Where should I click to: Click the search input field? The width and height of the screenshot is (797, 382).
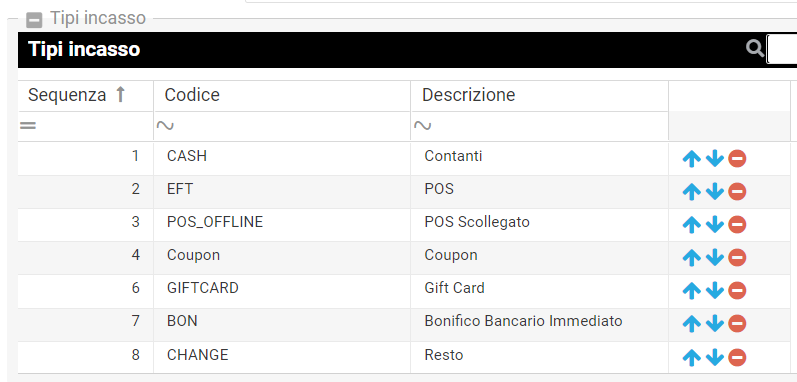[x=782, y=49]
